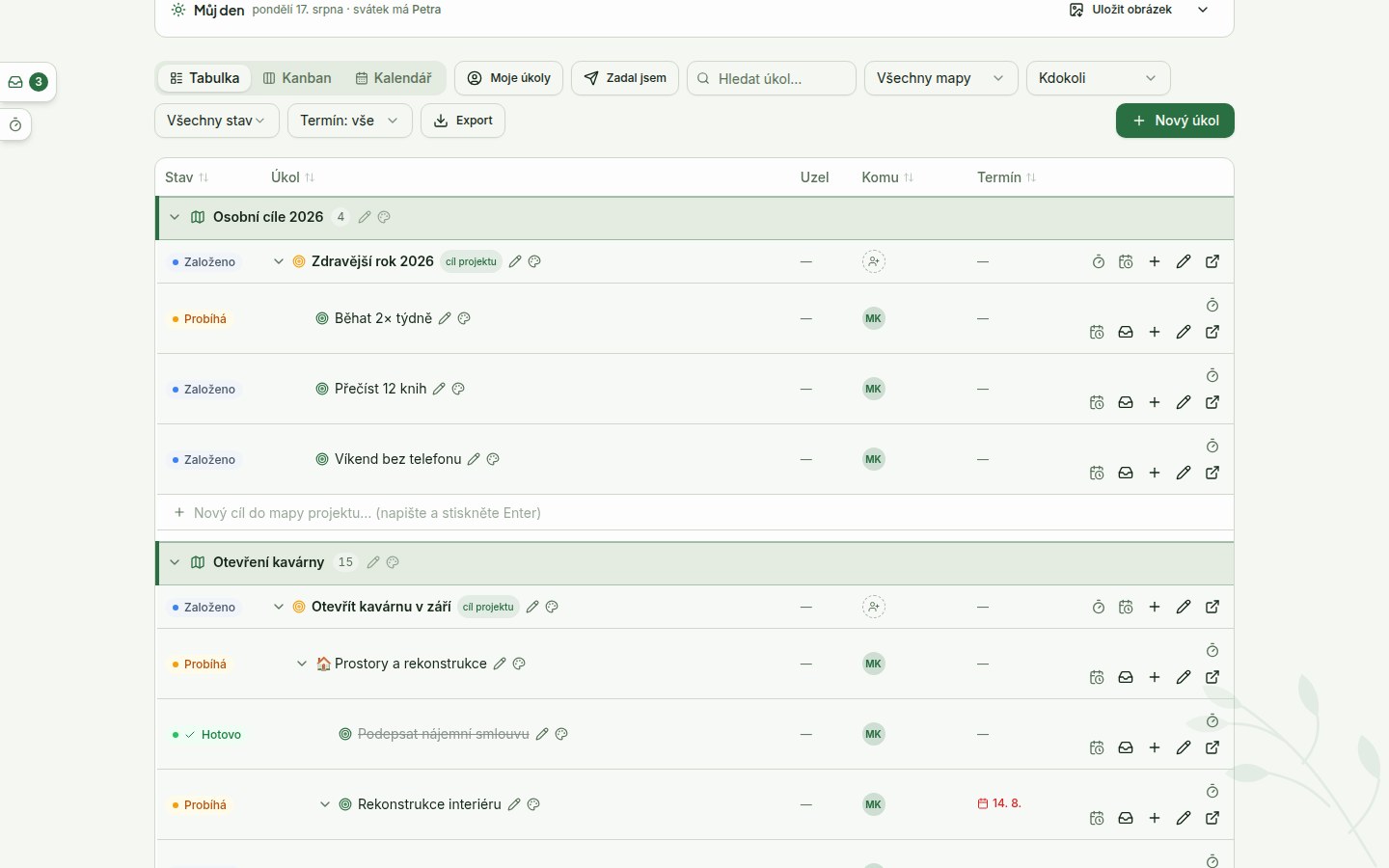The image size is (1389, 868).
Task: Collapse the Osobní cíle 2026 group
Action: (x=175, y=217)
